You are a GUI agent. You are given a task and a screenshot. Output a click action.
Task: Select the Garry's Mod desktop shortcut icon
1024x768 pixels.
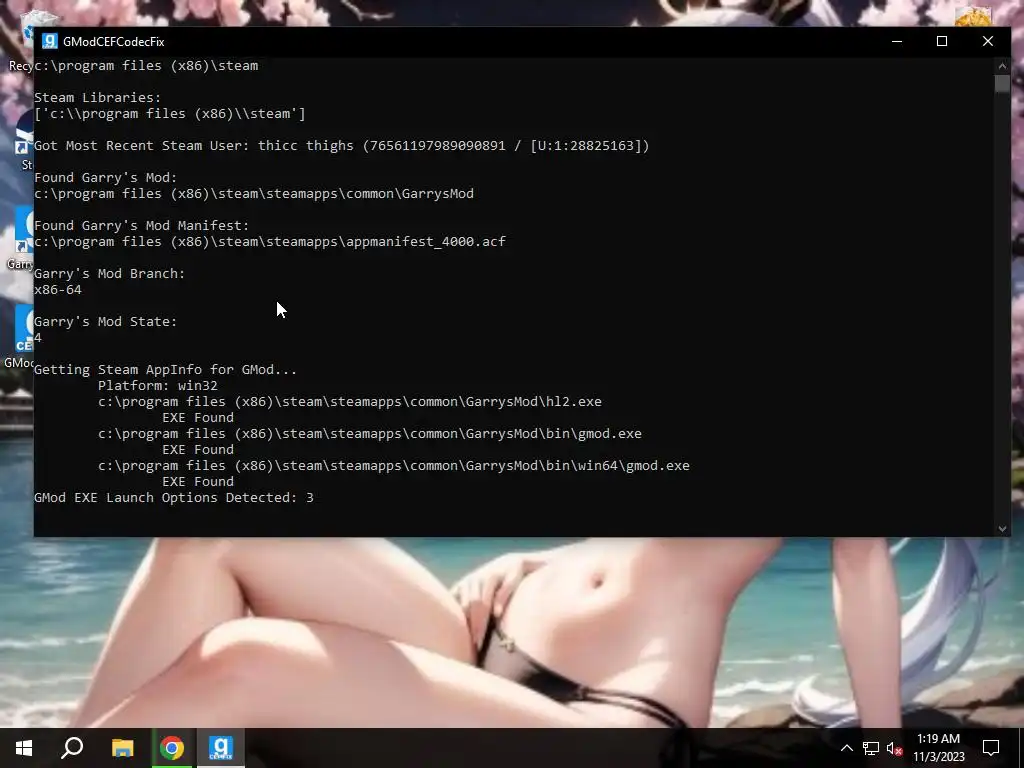click(x=20, y=238)
